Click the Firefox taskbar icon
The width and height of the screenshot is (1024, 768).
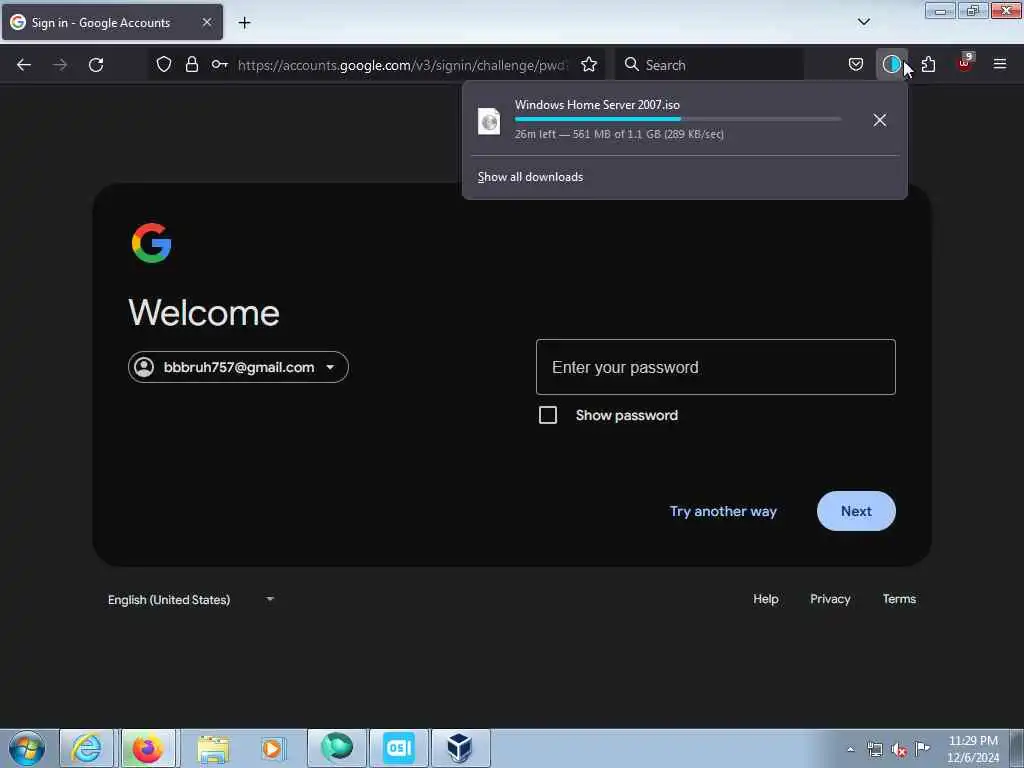148,748
